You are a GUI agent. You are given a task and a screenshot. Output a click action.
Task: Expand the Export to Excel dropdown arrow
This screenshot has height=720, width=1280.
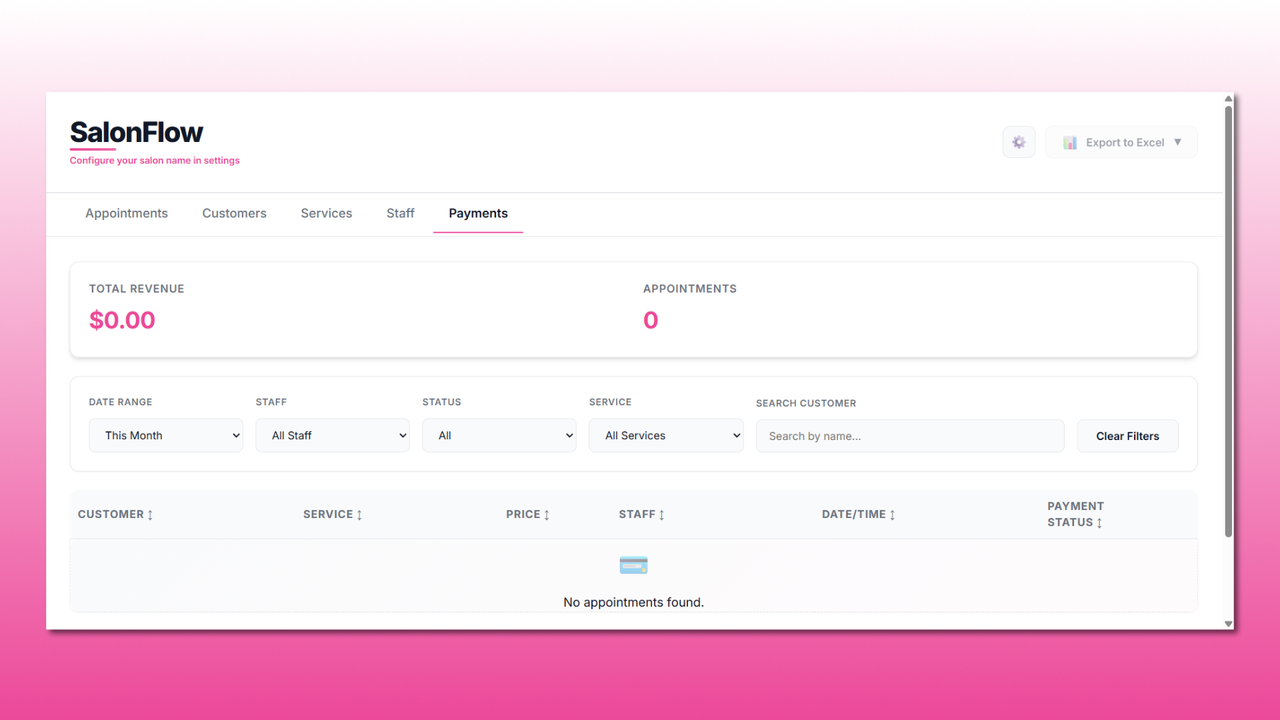click(x=1179, y=141)
